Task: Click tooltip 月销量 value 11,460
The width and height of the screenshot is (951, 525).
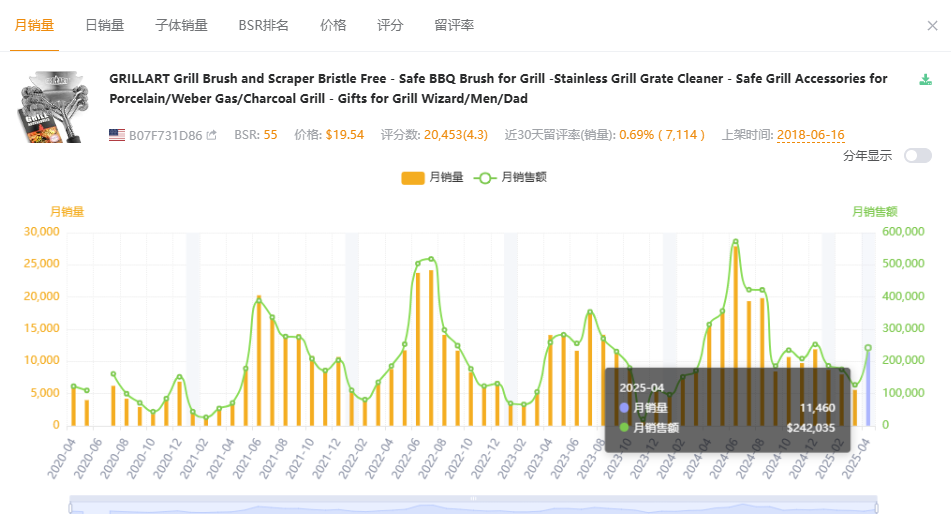Action: pyautogui.click(x=817, y=408)
